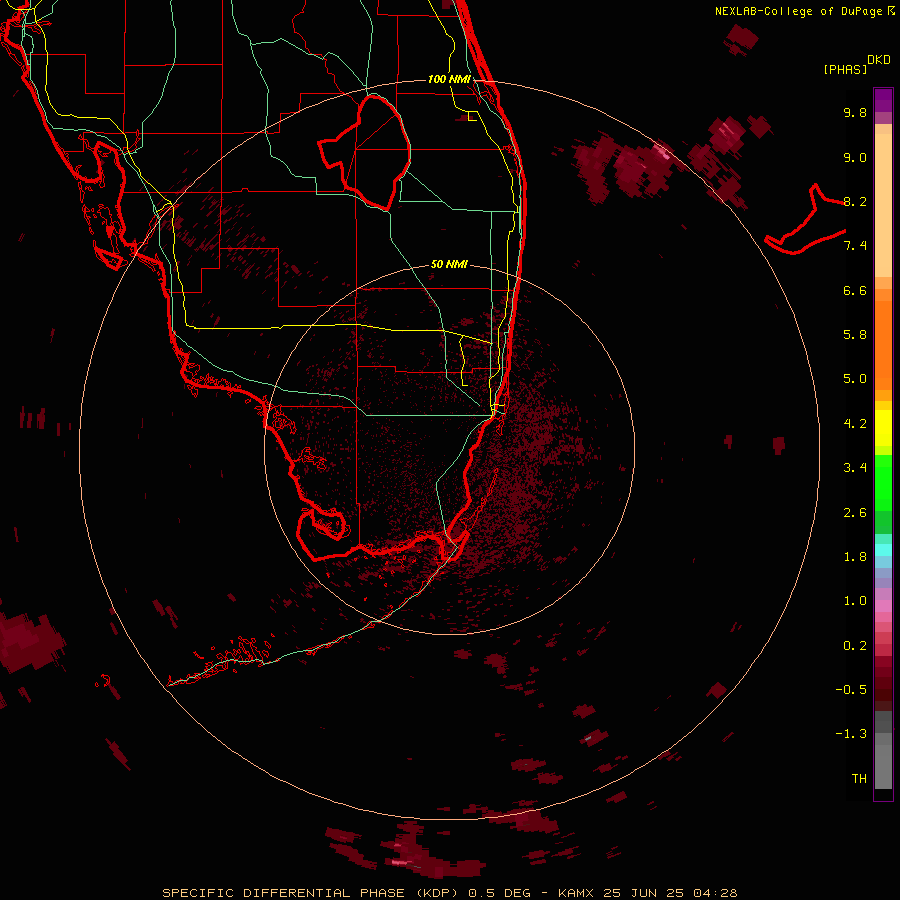Pick the light peach band of the color bar
The width and height of the screenshot is (900, 900).
(883, 206)
